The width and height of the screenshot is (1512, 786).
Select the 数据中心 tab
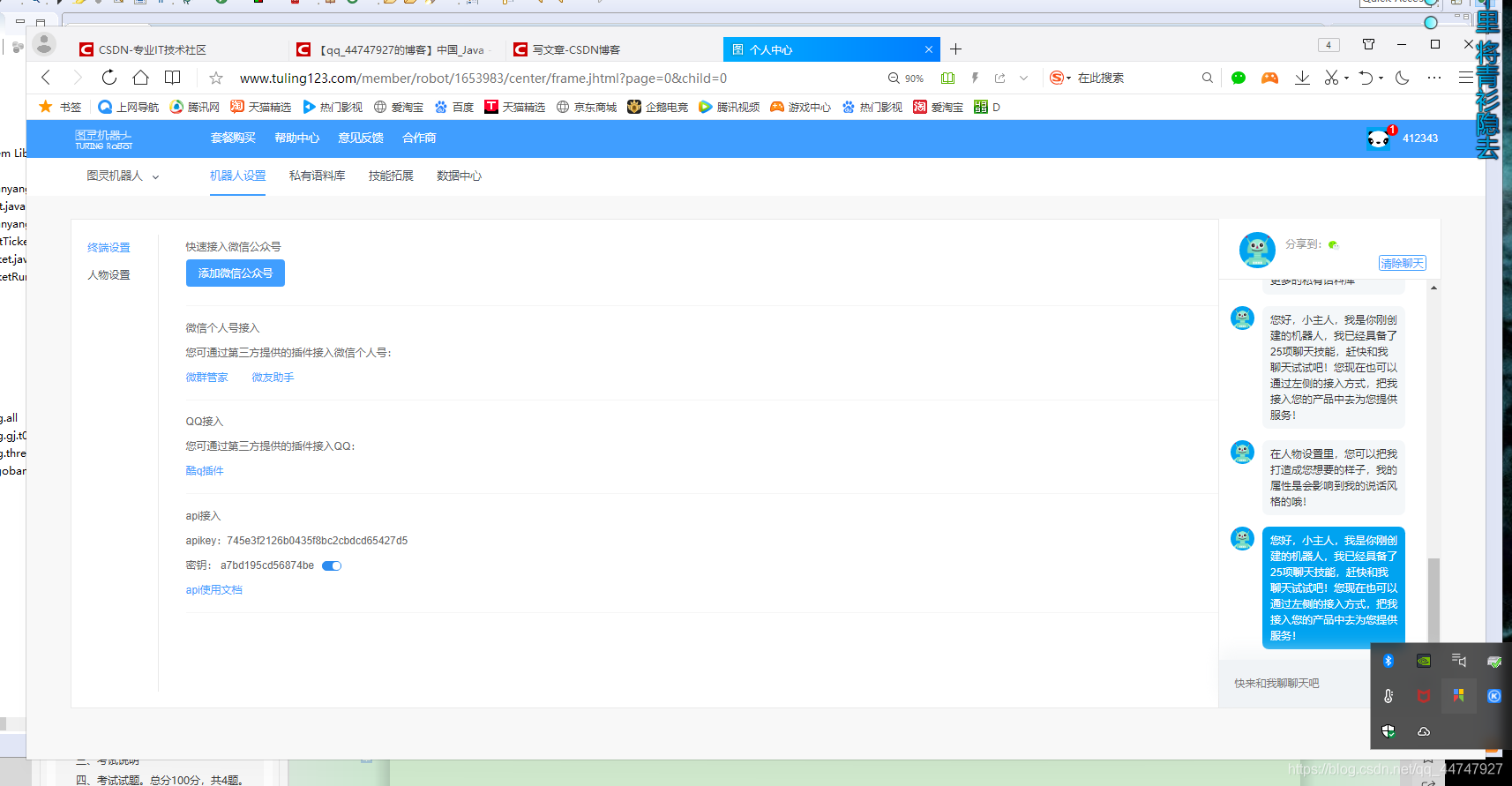click(x=459, y=176)
